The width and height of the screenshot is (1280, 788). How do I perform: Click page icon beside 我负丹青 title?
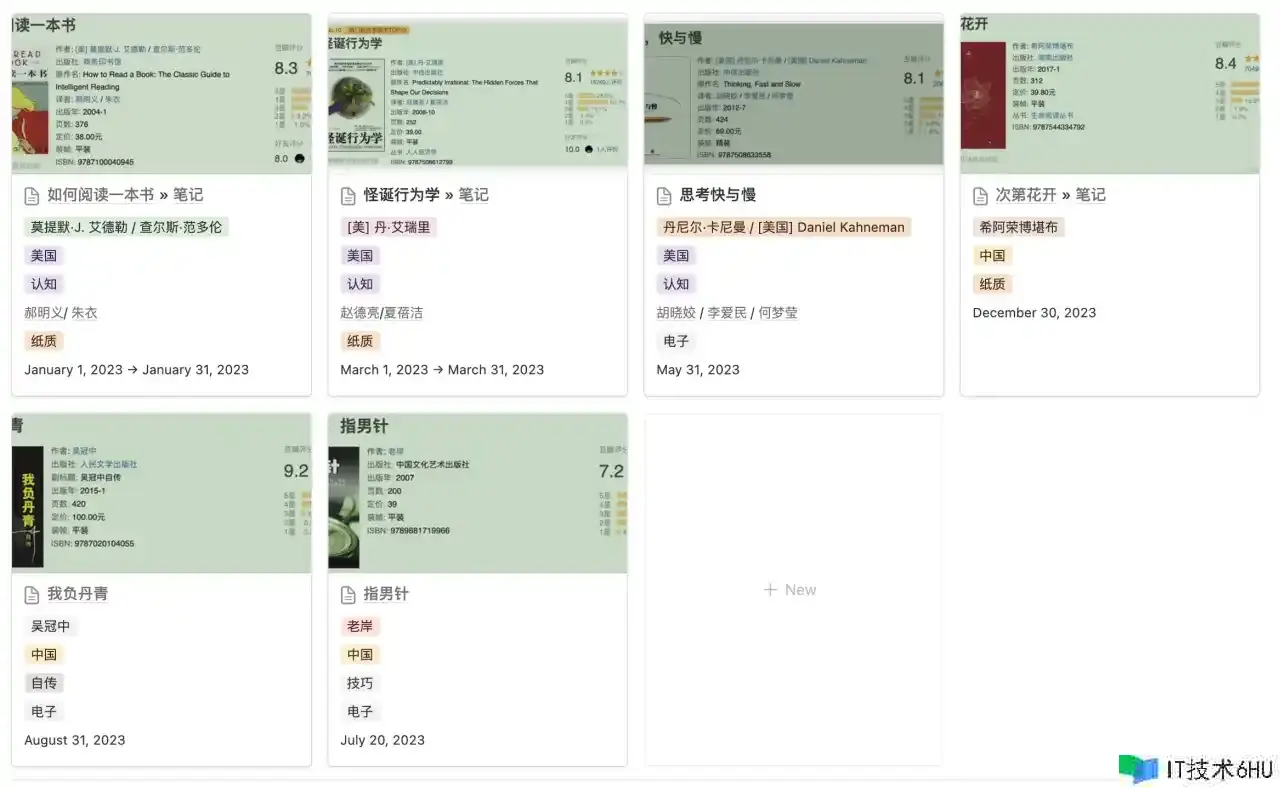(x=32, y=595)
